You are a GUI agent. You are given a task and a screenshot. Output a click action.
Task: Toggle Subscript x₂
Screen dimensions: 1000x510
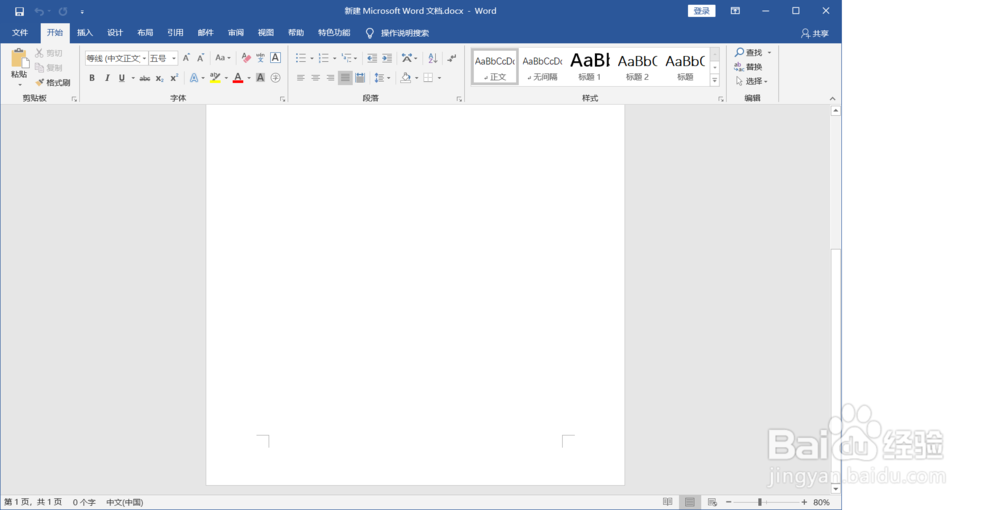click(159, 78)
